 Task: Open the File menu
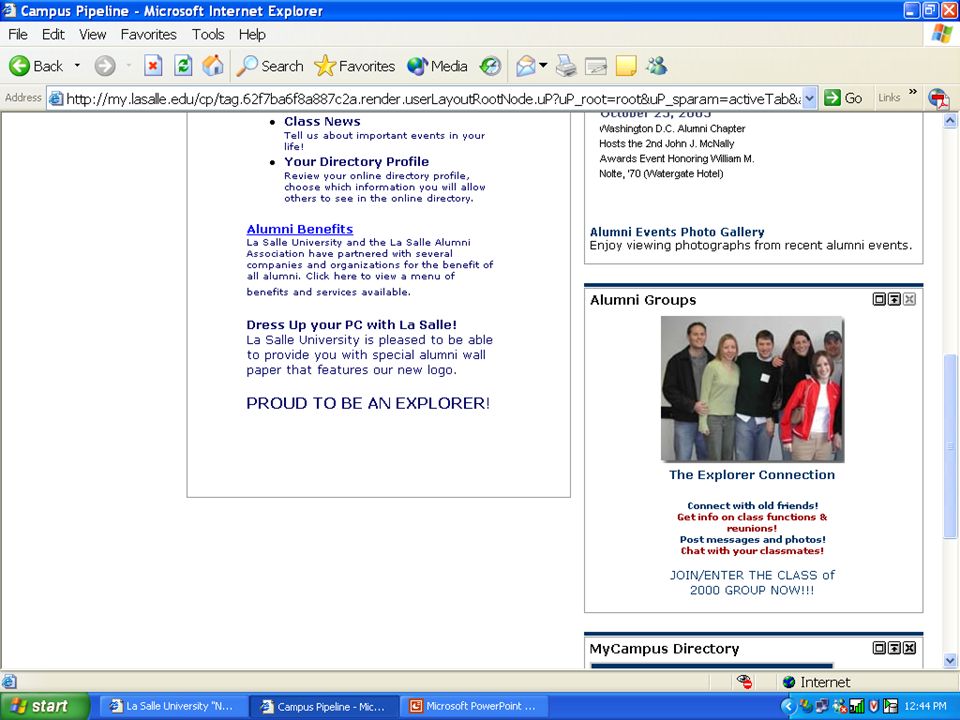coord(18,34)
